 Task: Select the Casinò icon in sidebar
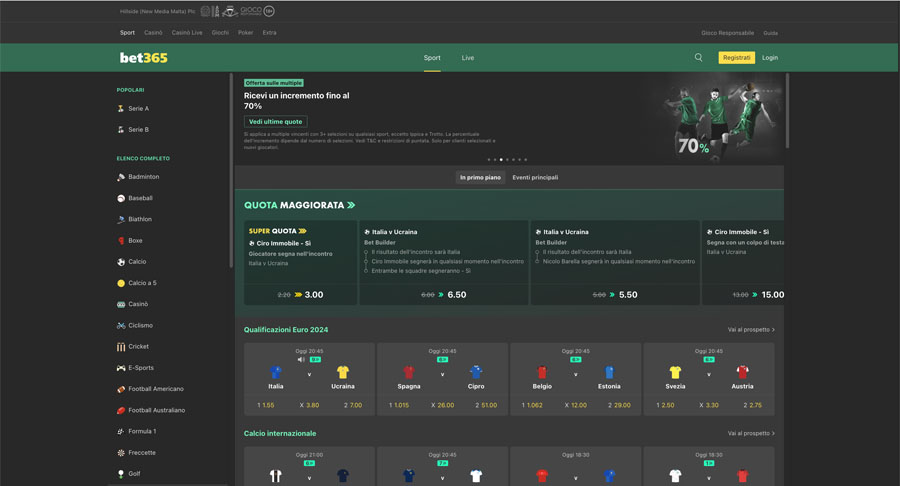121,304
